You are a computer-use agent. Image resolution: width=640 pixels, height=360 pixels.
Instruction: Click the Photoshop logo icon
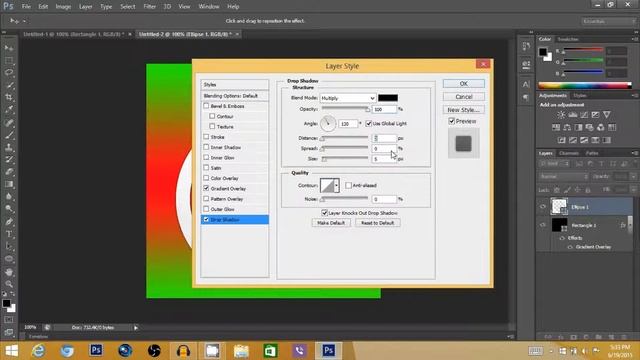click(8, 6)
